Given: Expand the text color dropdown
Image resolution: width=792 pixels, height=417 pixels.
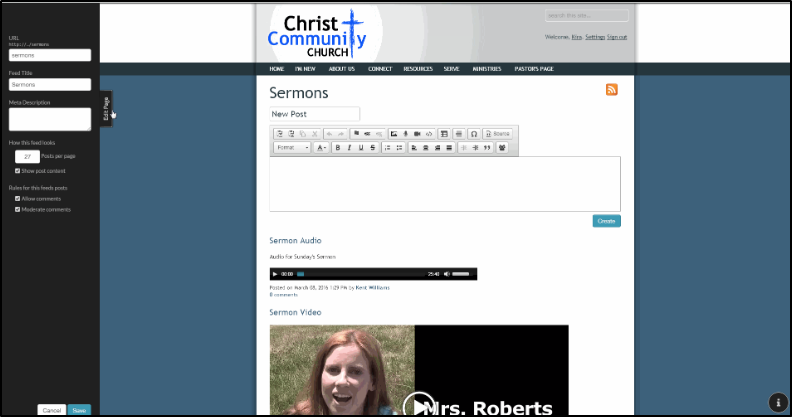Looking at the screenshot, I should click(322, 147).
